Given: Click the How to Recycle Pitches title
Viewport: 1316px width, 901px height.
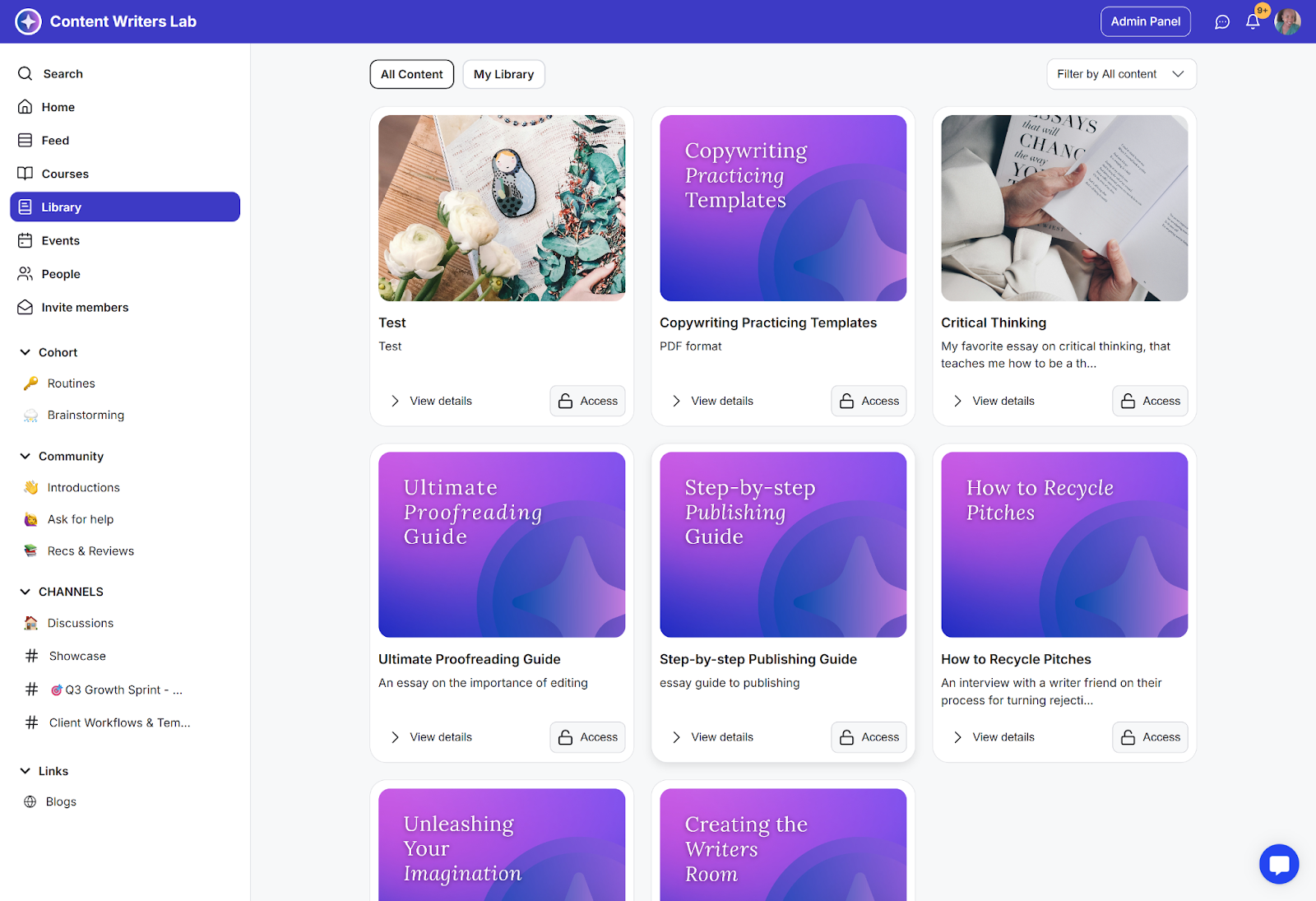Looking at the screenshot, I should [1016, 659].
